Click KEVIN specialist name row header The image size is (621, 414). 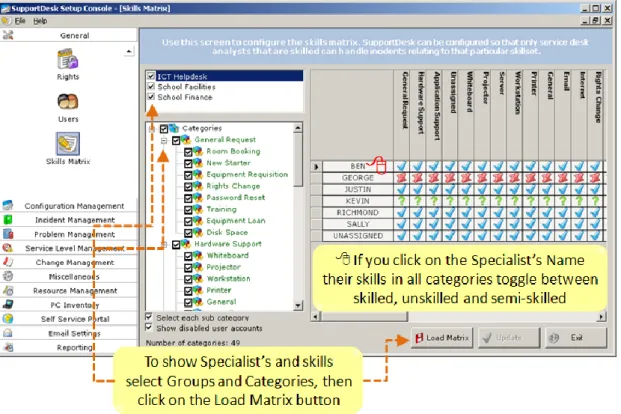click(x=358, y=201)
